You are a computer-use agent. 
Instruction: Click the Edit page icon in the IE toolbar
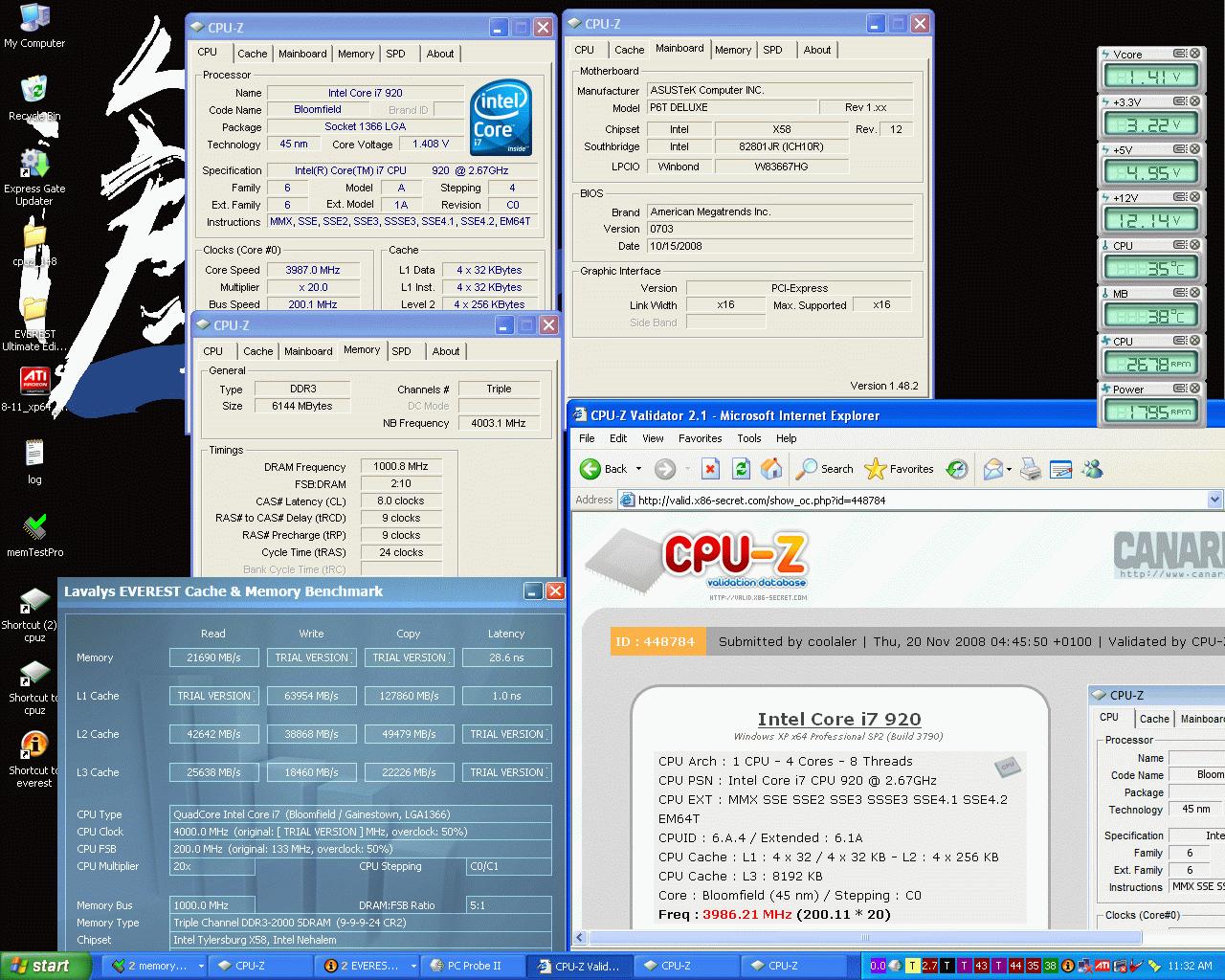(1060, 469)
